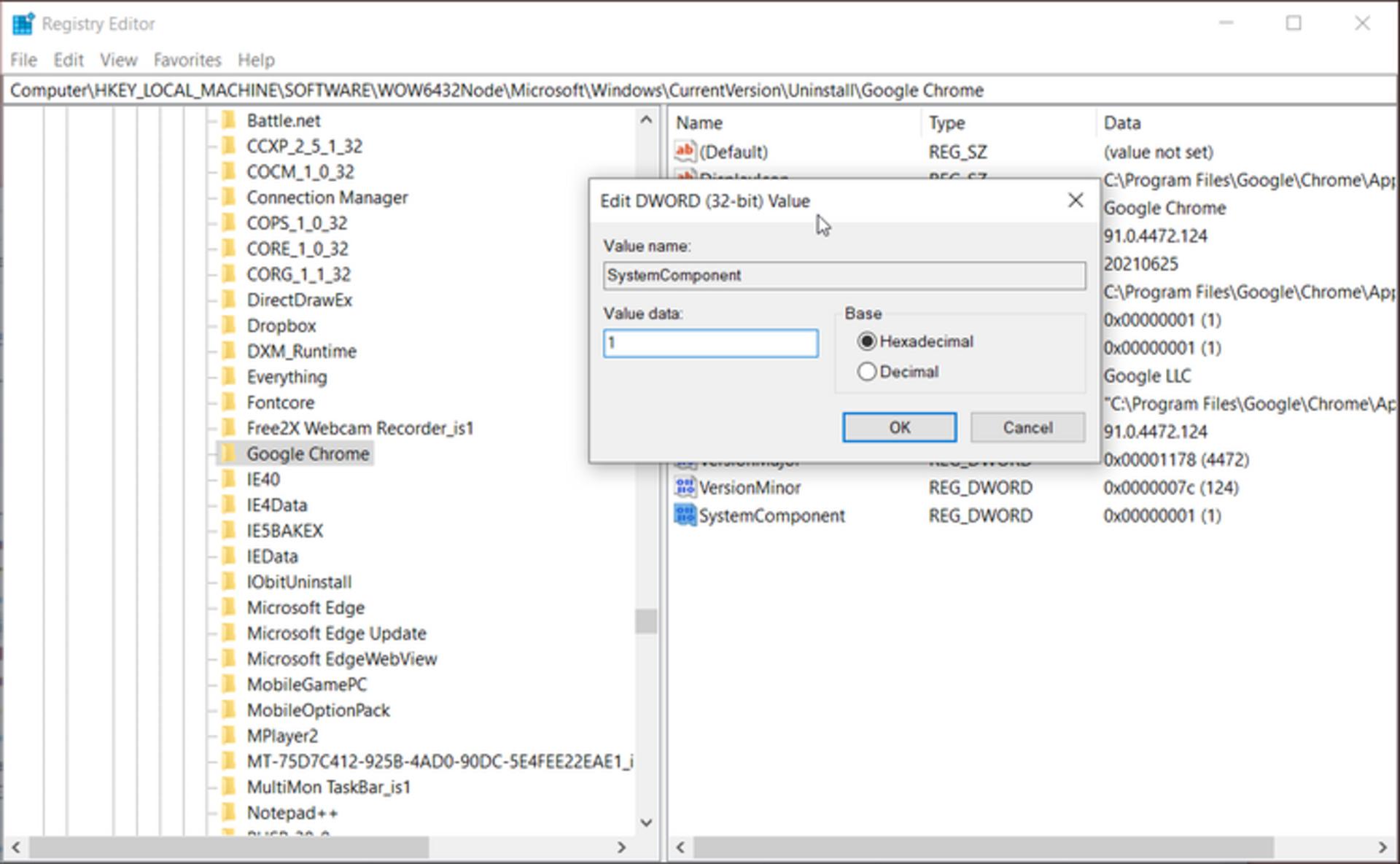Viewport: 1400px width, 864px height.
Task: Select the DirectDrawEx folder icon
Action: 228,300
